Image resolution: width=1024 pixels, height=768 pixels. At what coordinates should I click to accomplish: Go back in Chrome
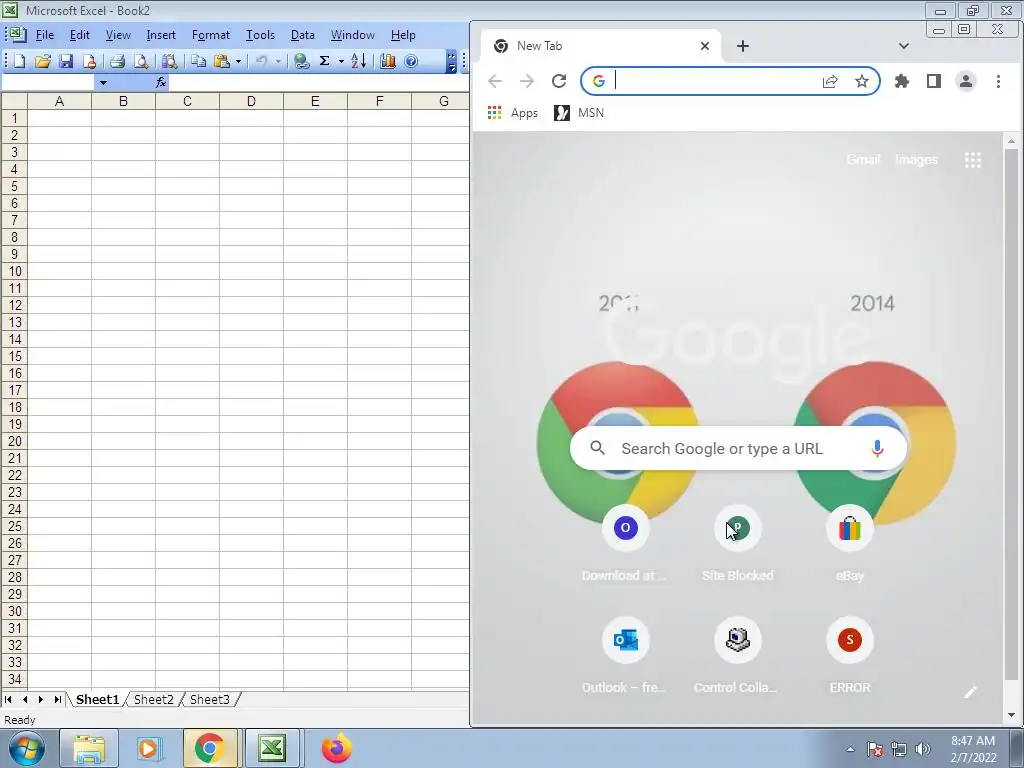[495, 81]
